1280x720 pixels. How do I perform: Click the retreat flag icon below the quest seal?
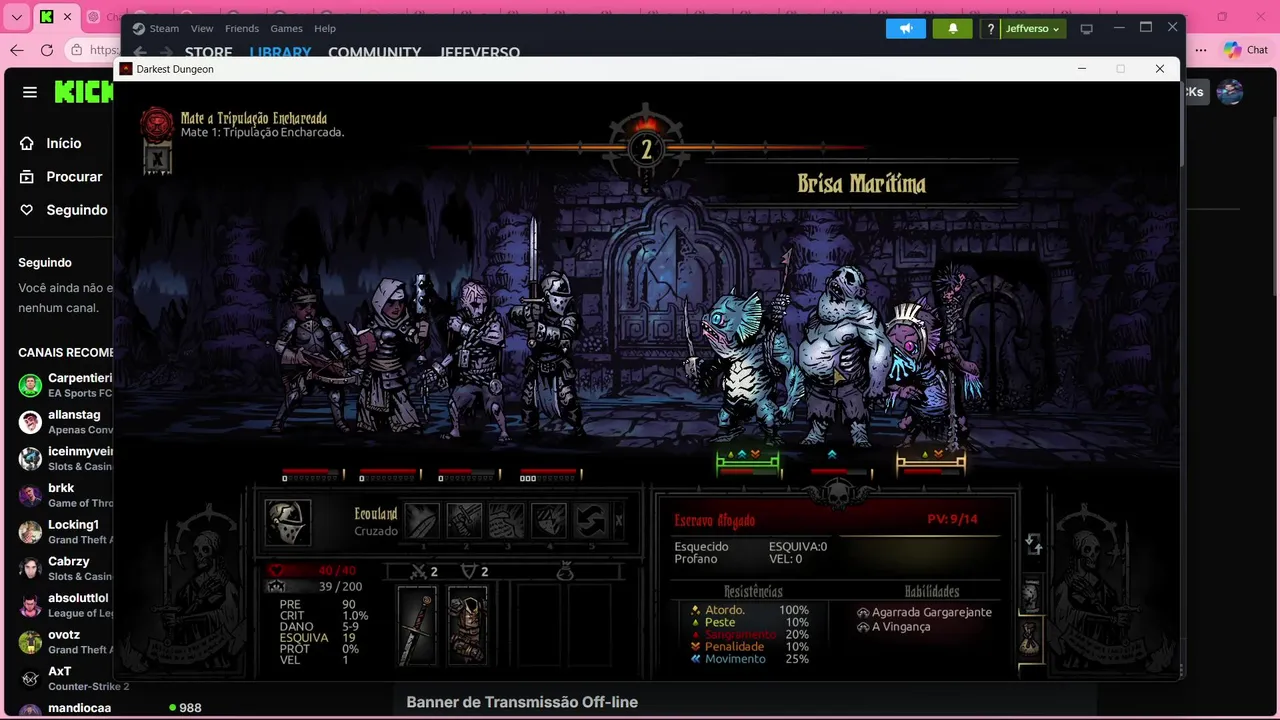point(157,158)
